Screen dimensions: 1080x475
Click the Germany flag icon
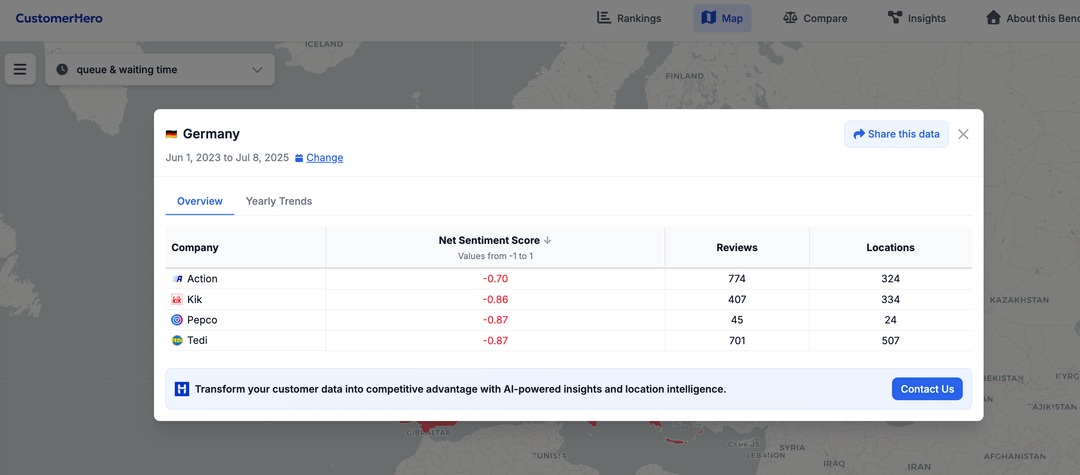[x=171, y=134]
